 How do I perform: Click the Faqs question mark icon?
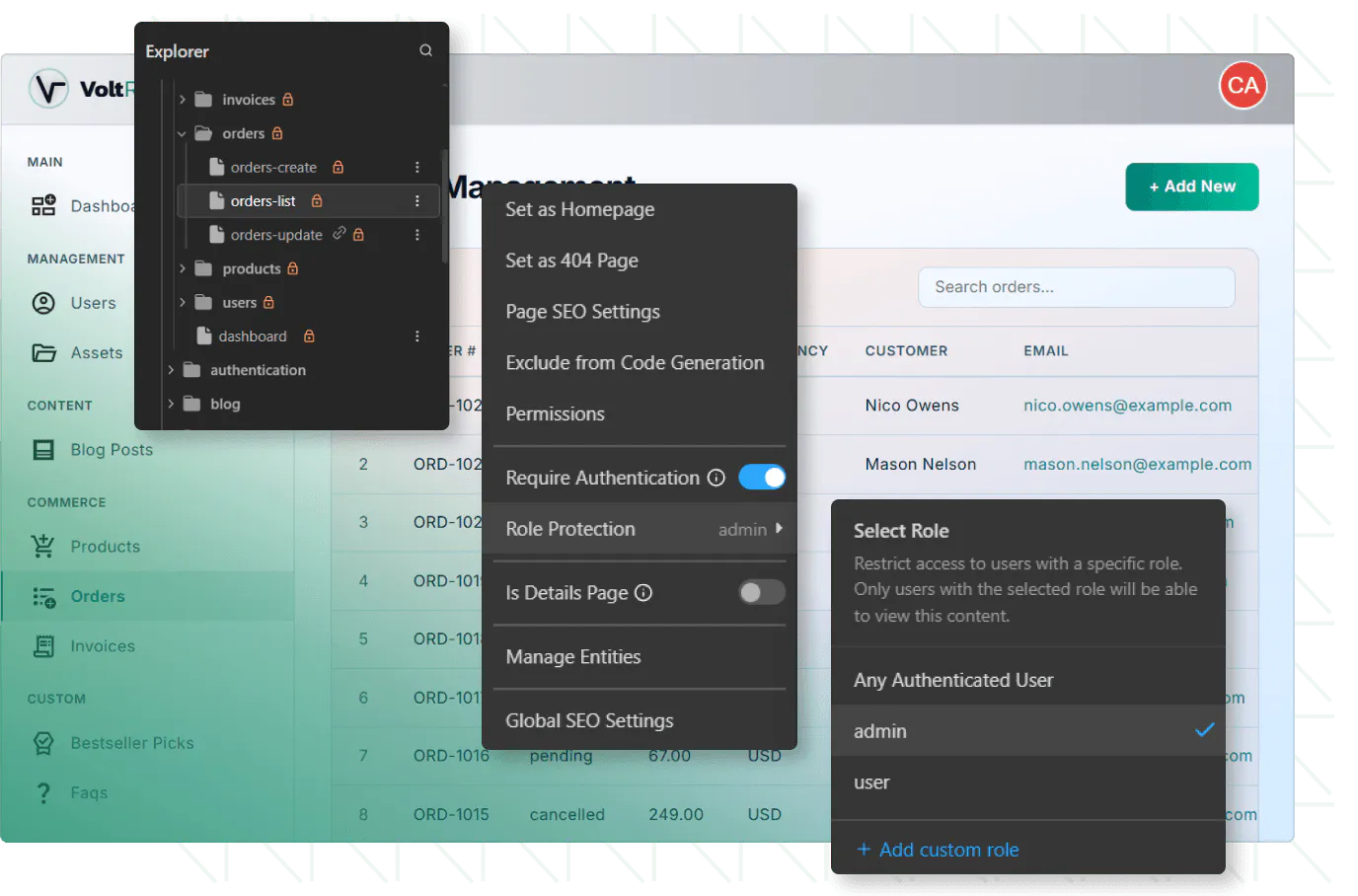pos(43,792)
